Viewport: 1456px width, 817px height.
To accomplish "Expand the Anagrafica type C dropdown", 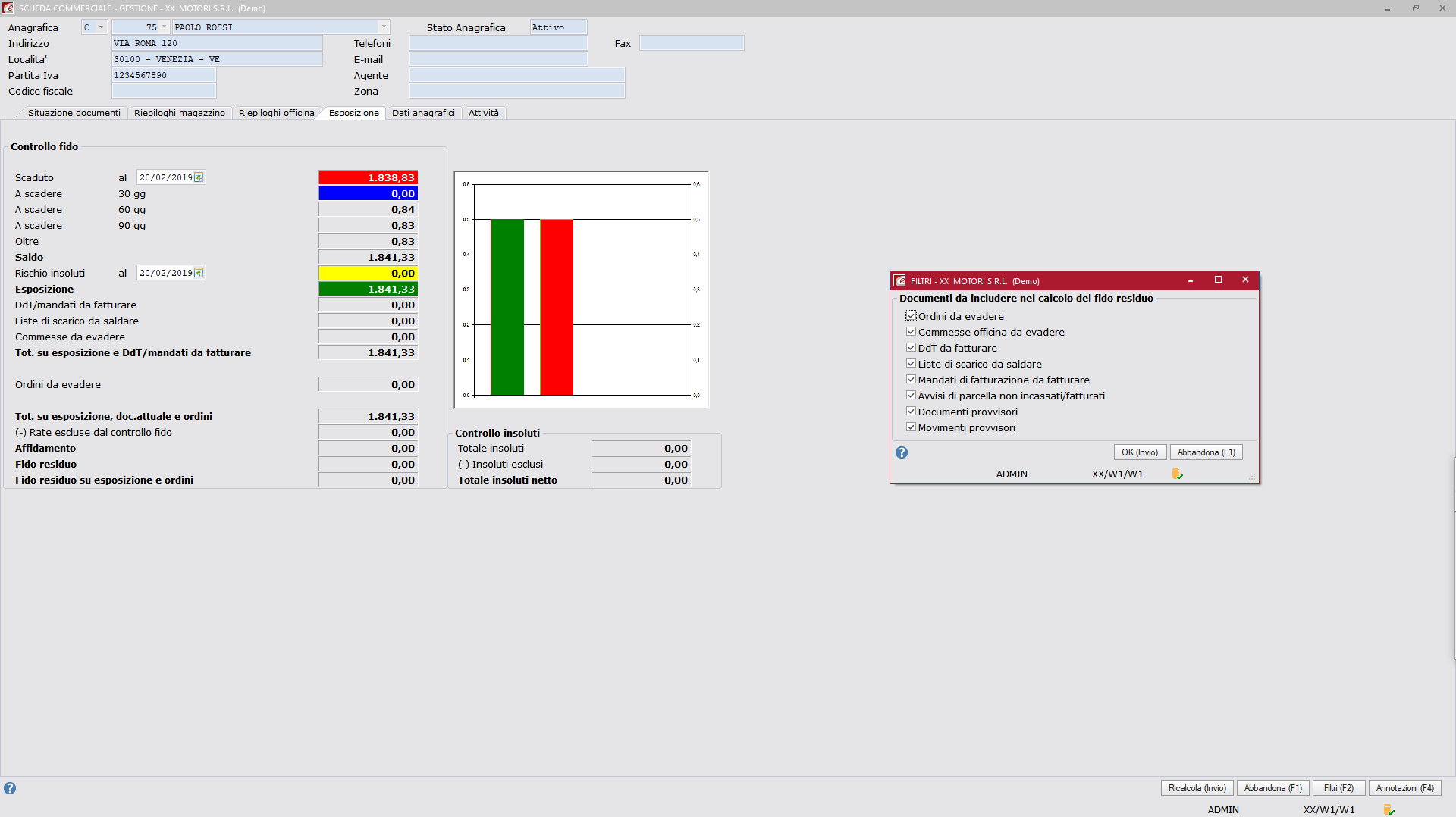I will [x=101, y=27].
